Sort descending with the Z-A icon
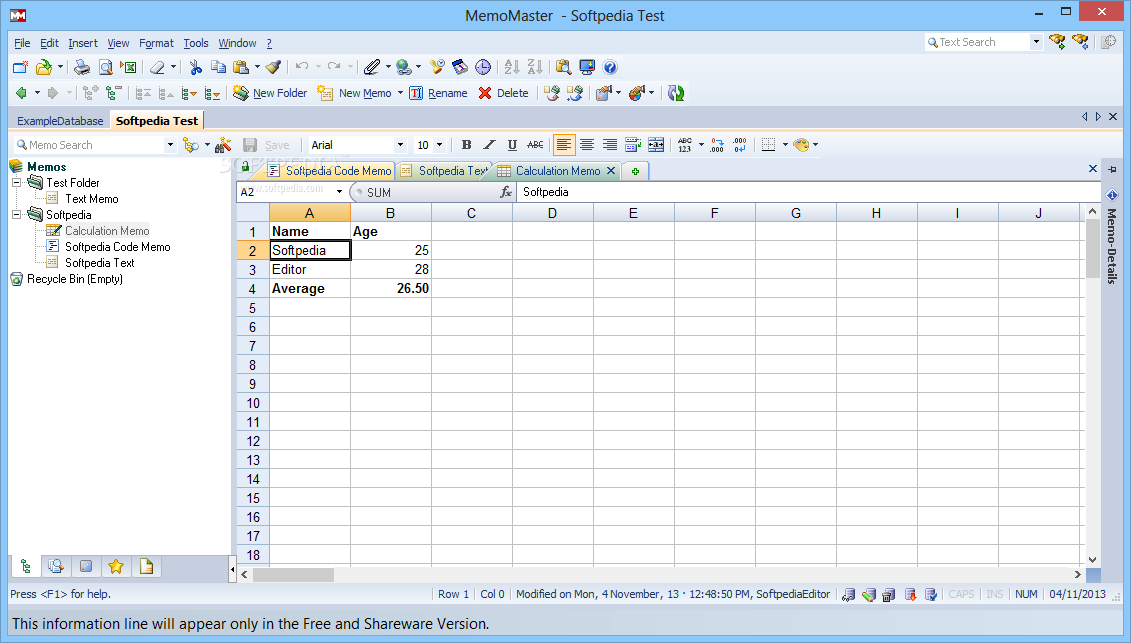This screenshot has width=1131, height=643. [x=535, y=67]
